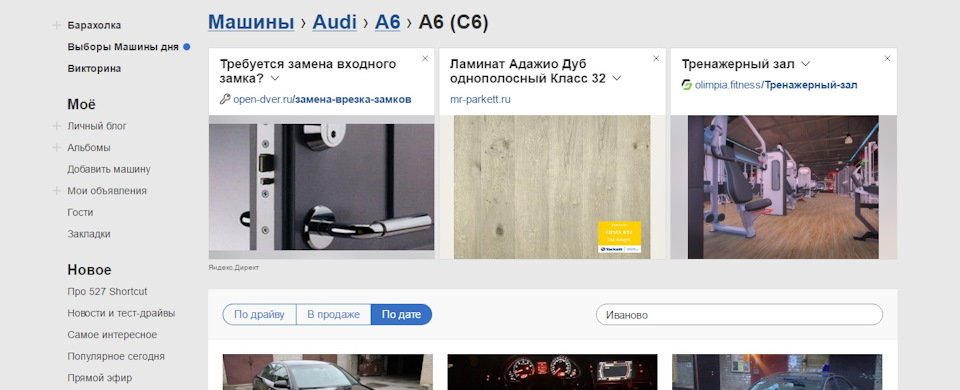Open Прямой эфир link
The image size is (960, 390).
[99, 378]
